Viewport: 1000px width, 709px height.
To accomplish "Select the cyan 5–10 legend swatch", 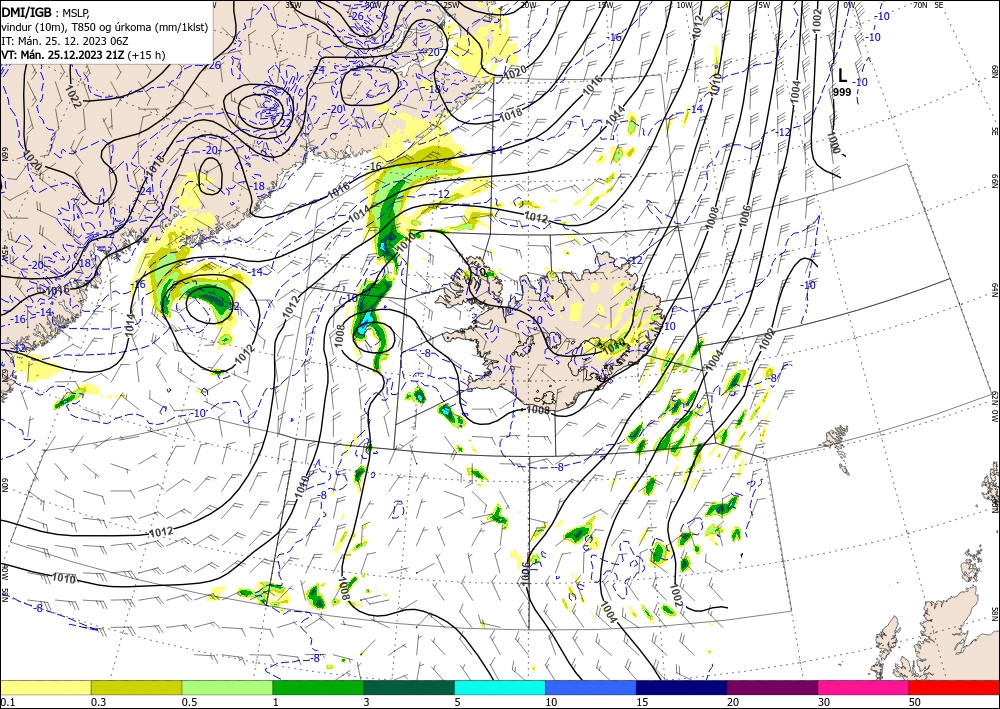I will click(500, 687).
